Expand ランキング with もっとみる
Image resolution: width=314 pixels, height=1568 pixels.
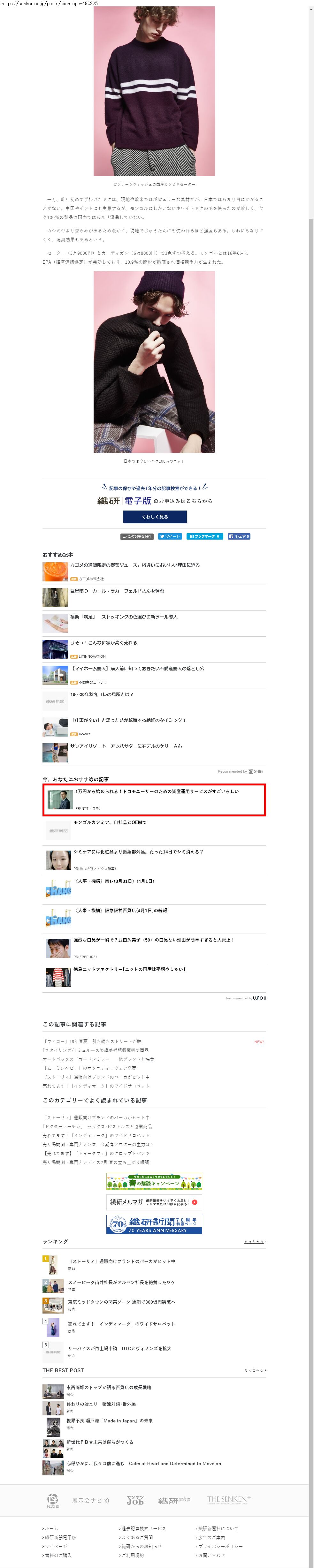coord(255,1242)
